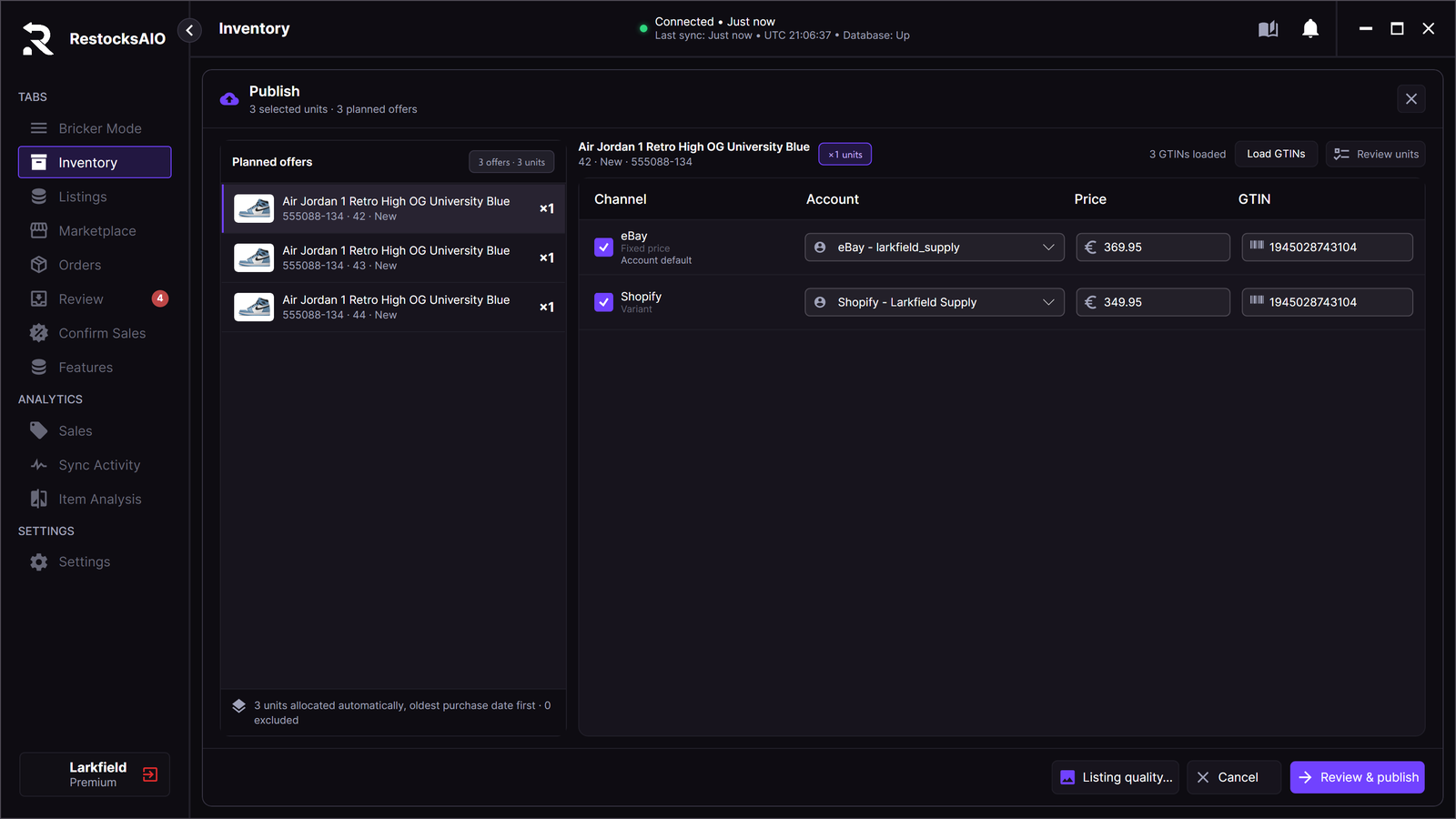Click the x1 units badge
Screen dimensions: 1456x819
[x=845, y=154]
